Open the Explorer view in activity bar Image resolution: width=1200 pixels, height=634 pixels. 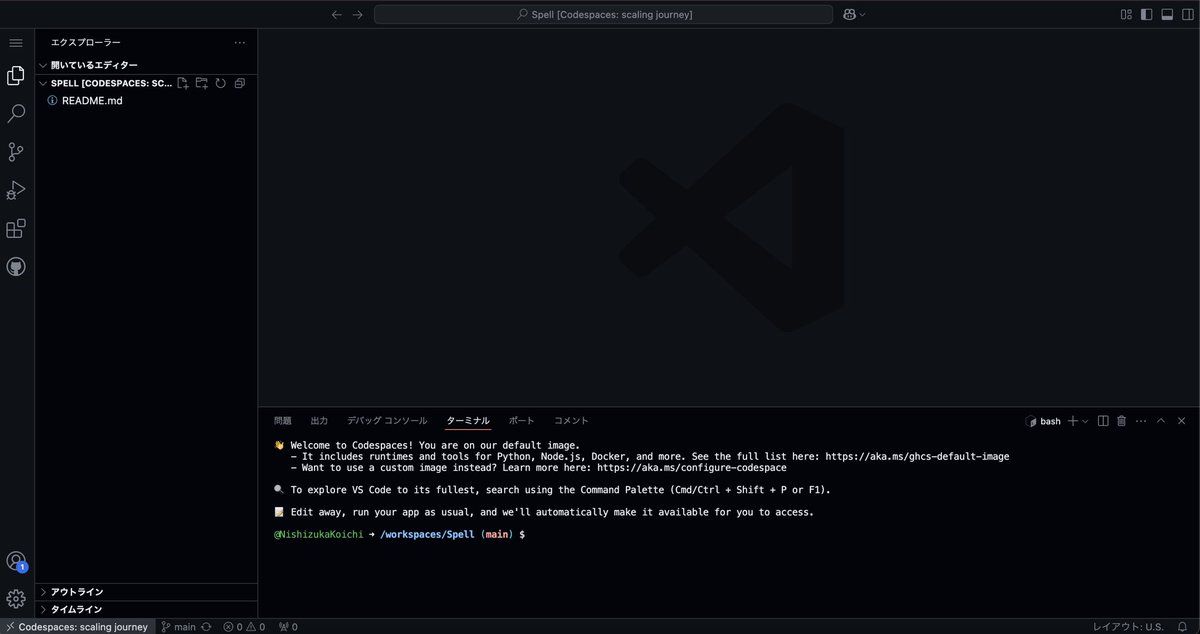16,76
